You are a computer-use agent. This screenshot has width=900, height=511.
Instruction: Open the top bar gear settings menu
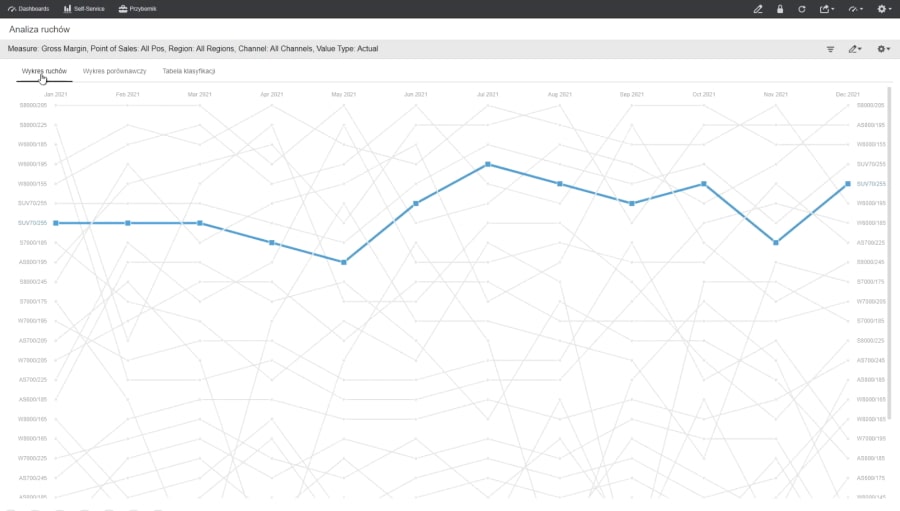click(x=883, y=9)
